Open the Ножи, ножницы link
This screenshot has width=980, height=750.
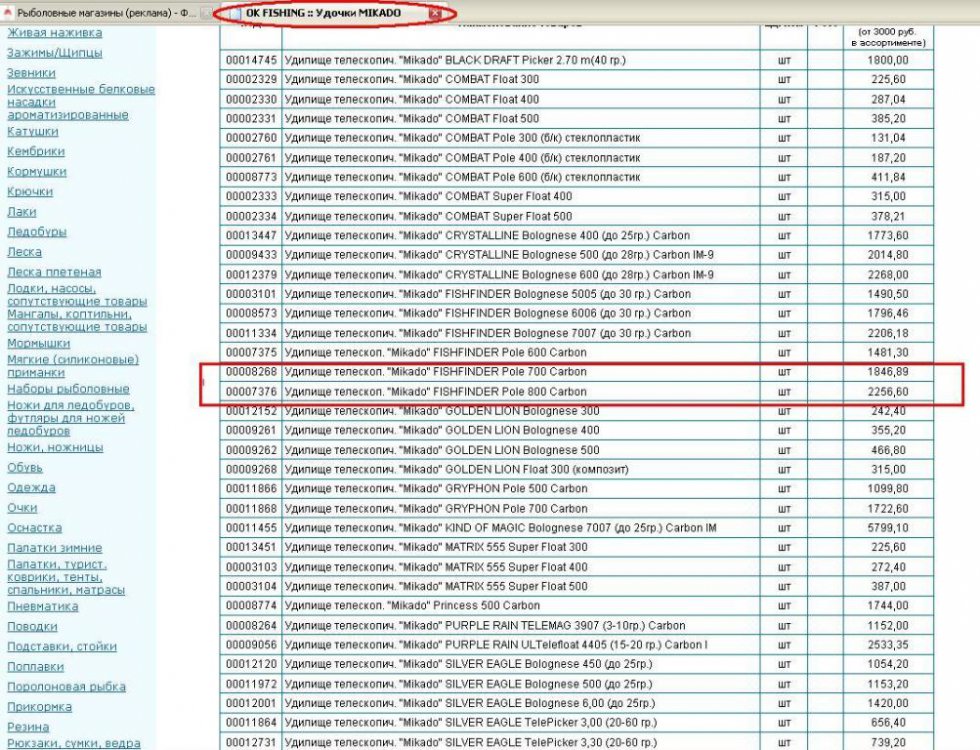coord(55,448)
